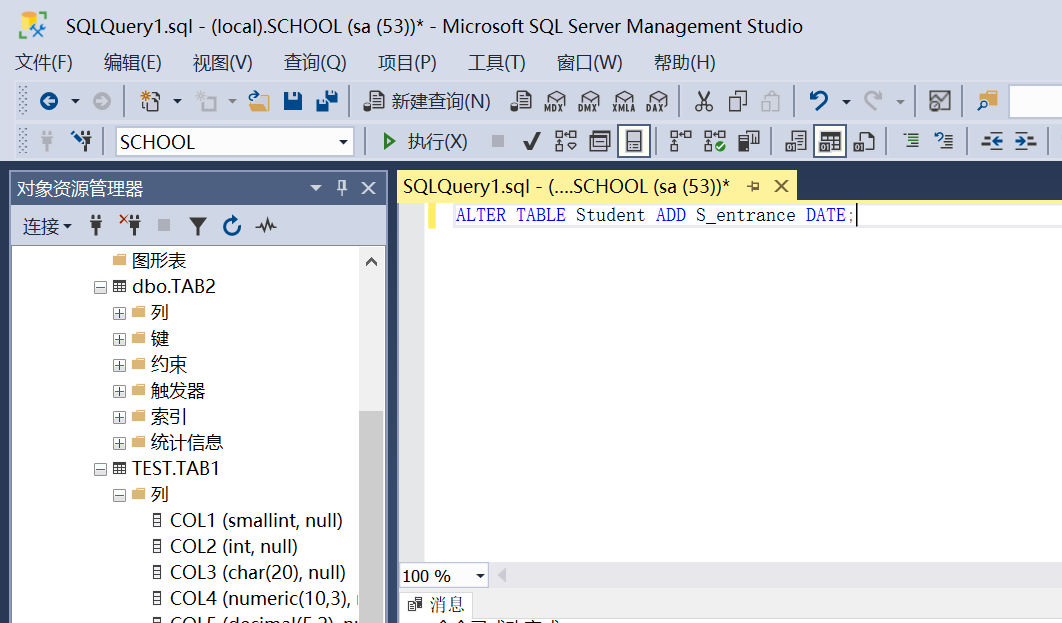Open the activity monitor icon

[x=266, y=225]
